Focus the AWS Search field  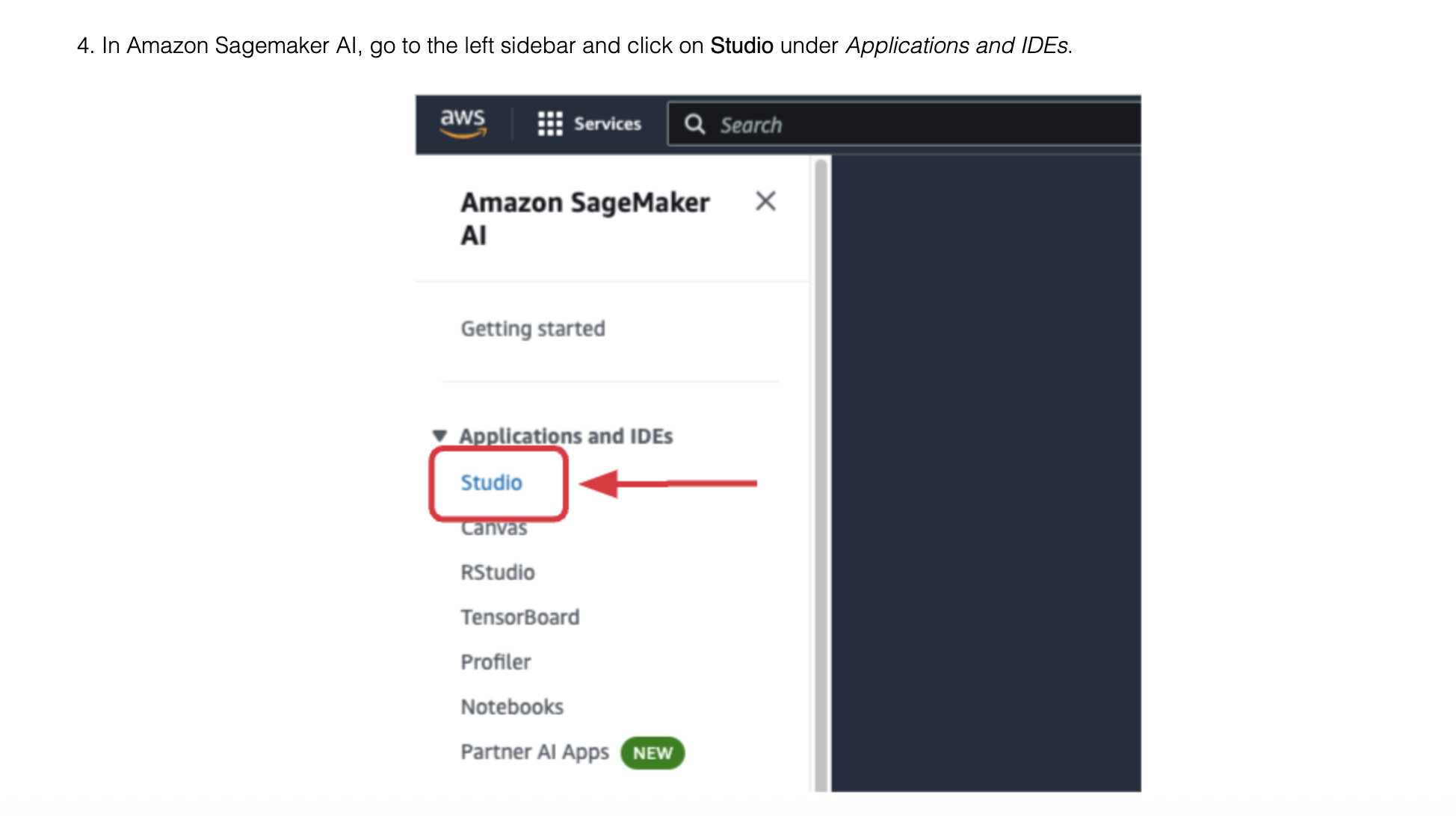pos(904,124)
